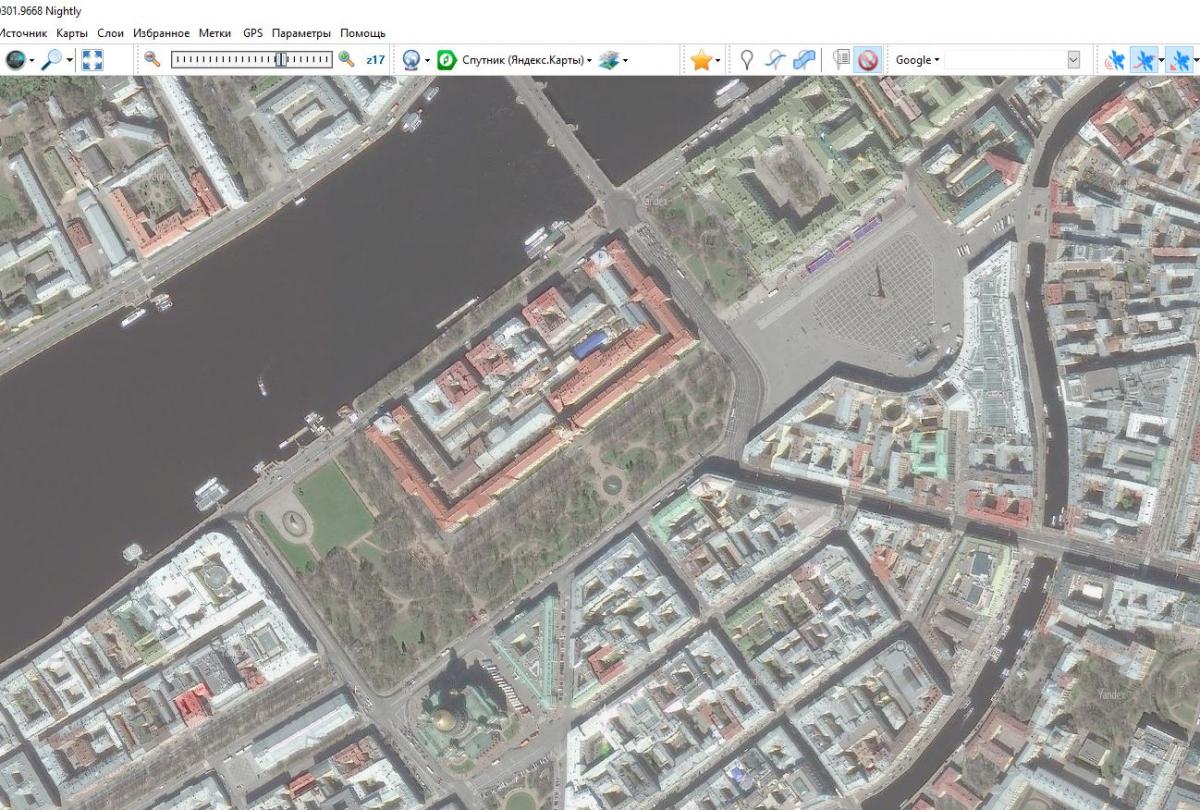
Task: Open the Слои menu
Action: coord(110,33)
